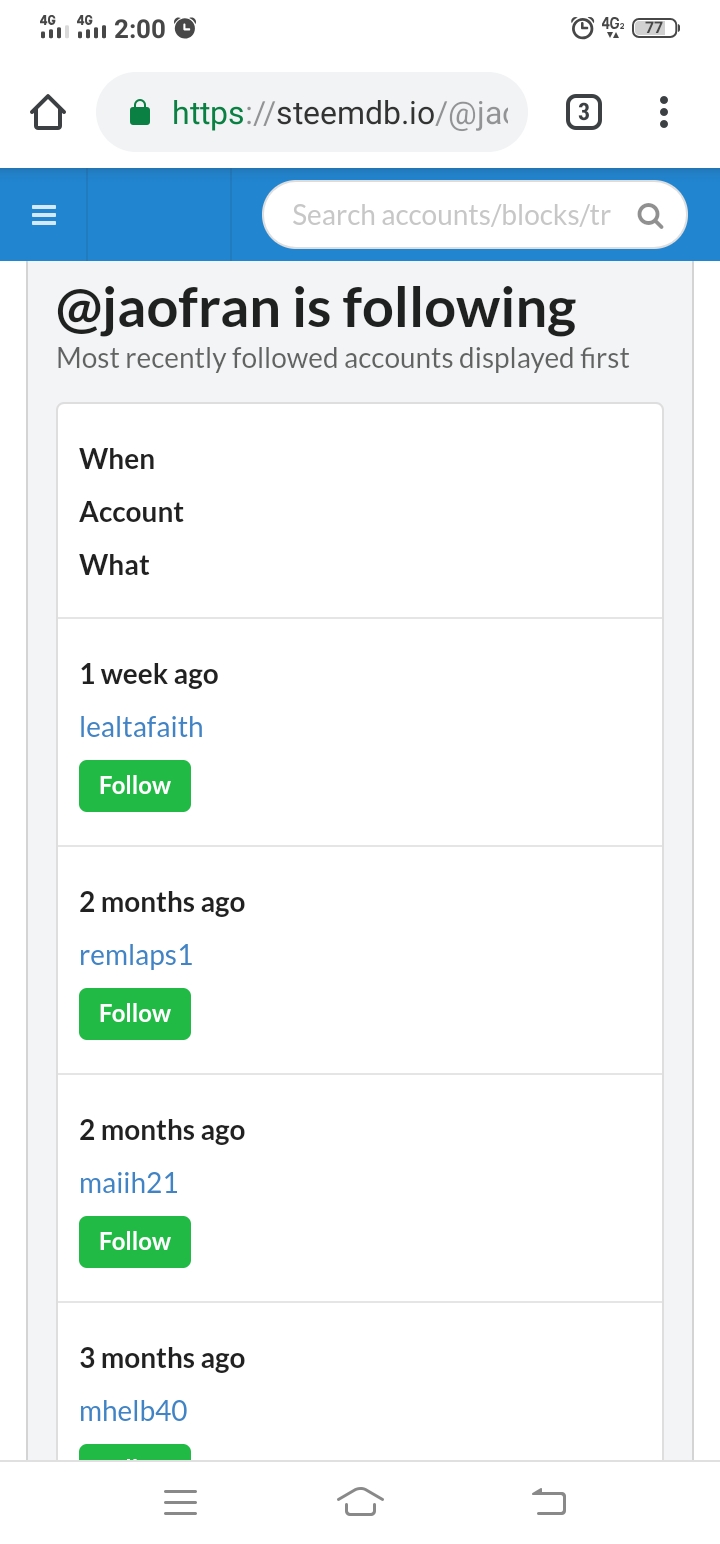Click the Account column header

(x=132, y=512)
